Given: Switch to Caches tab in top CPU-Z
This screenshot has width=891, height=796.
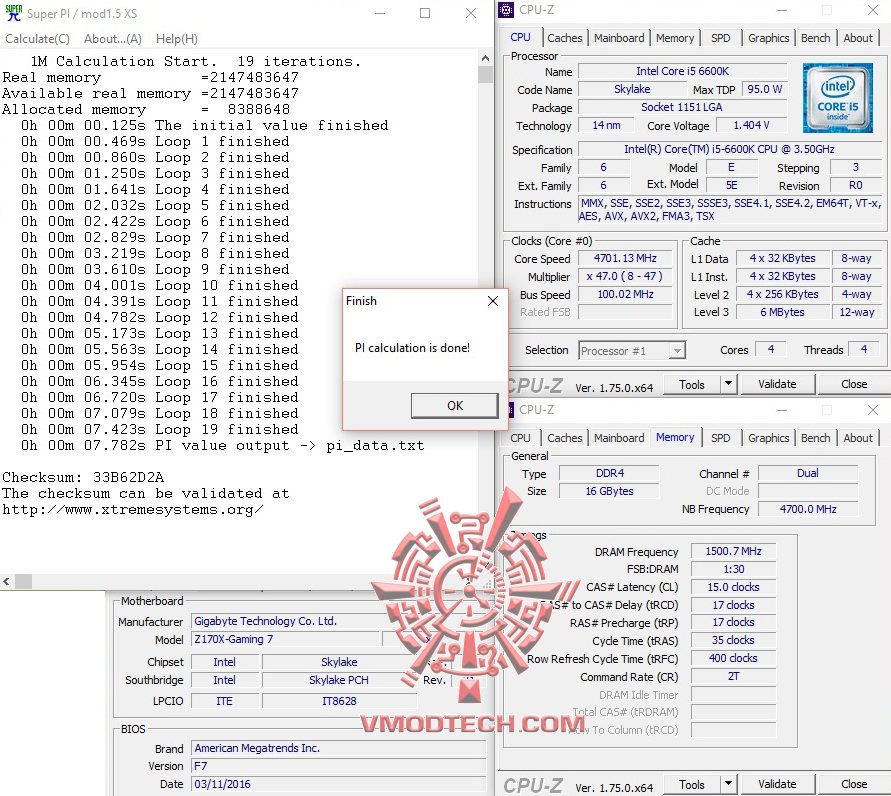Looking at the screenshot, I should 564,38.
